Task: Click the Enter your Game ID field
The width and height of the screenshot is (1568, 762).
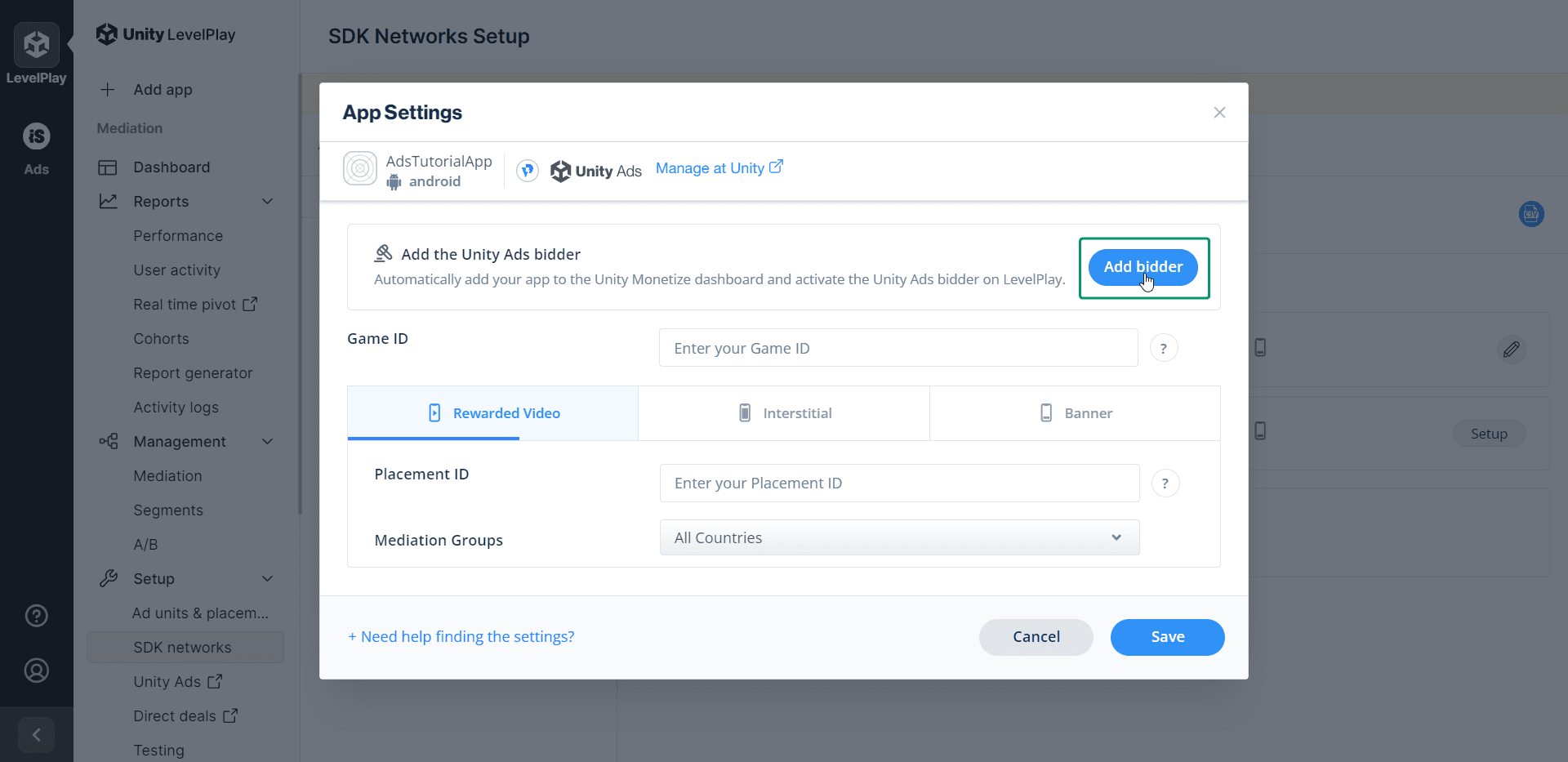Action: tap(898, 349)
